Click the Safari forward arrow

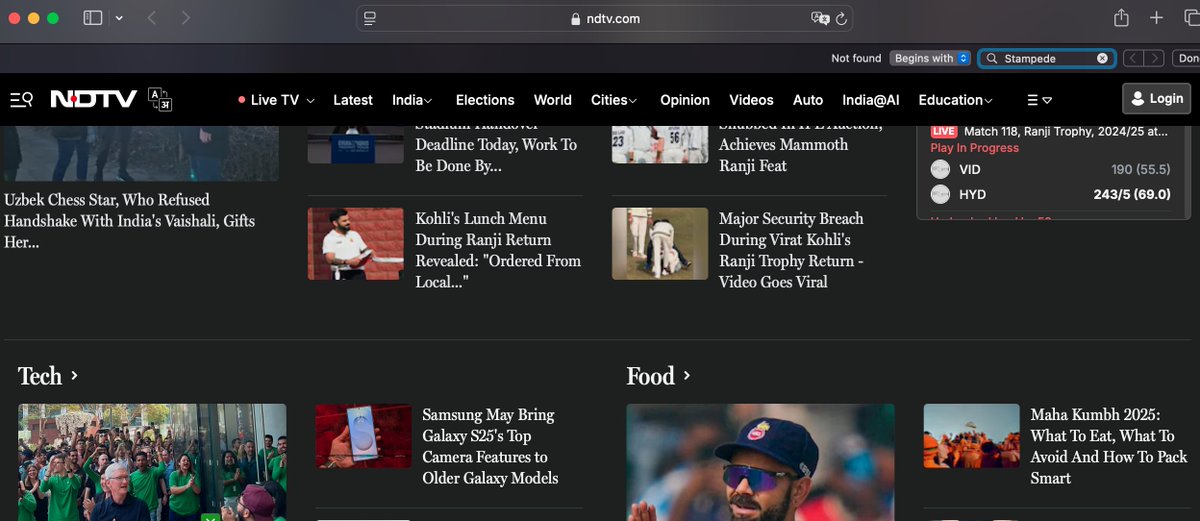[186, 18]
